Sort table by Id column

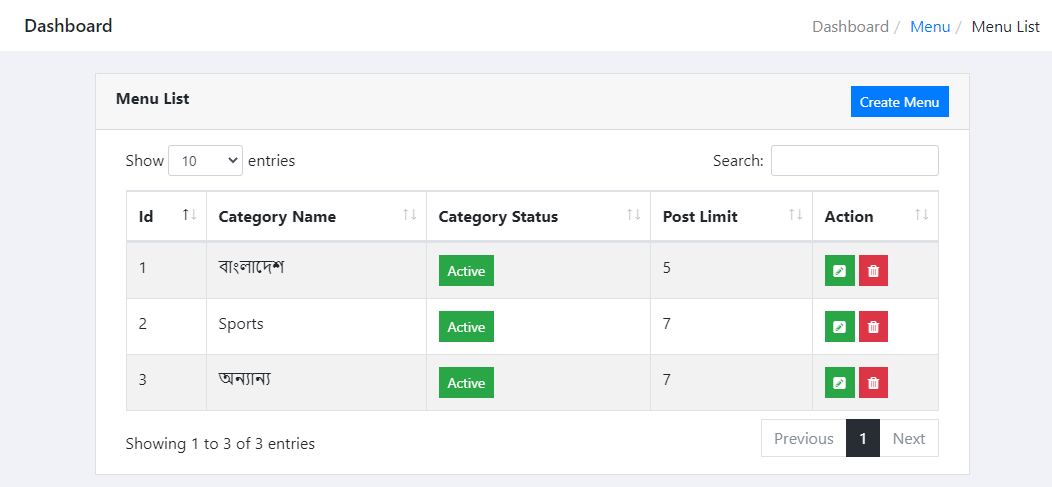(166, 216)
